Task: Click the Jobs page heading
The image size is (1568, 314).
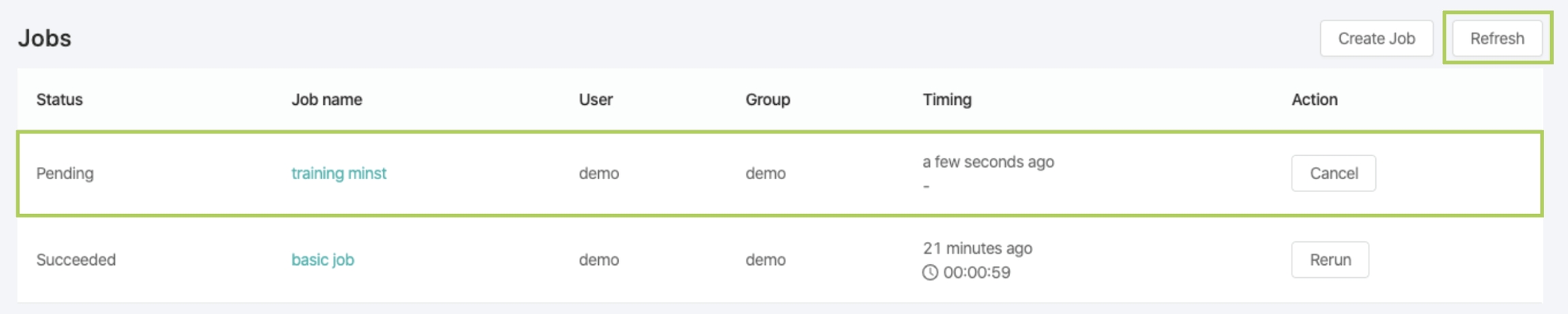Action: point(44,38)
